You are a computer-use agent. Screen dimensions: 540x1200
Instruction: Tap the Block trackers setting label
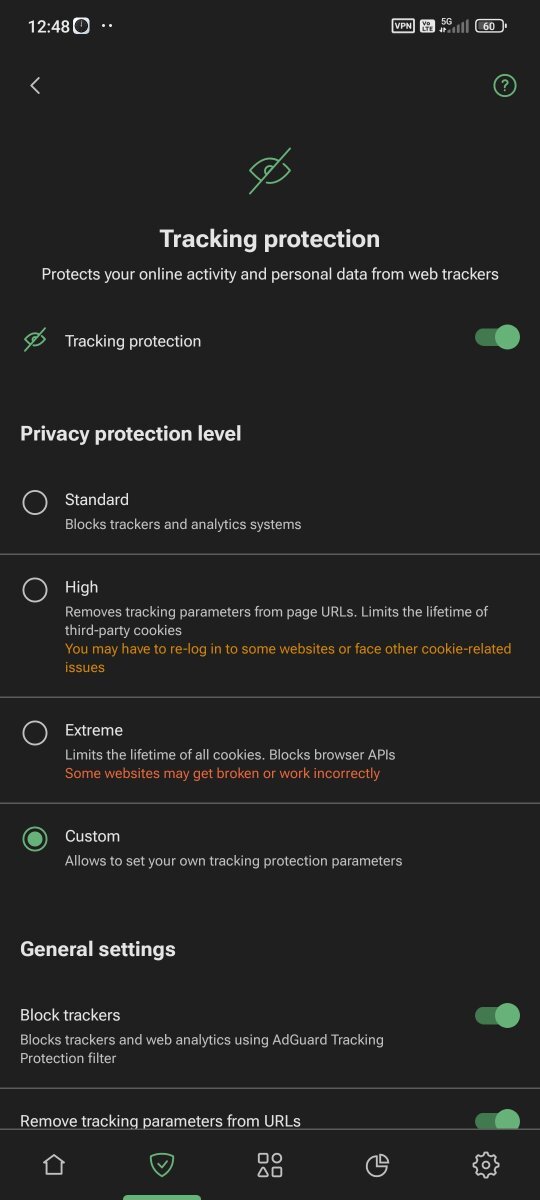[70, 1015]
